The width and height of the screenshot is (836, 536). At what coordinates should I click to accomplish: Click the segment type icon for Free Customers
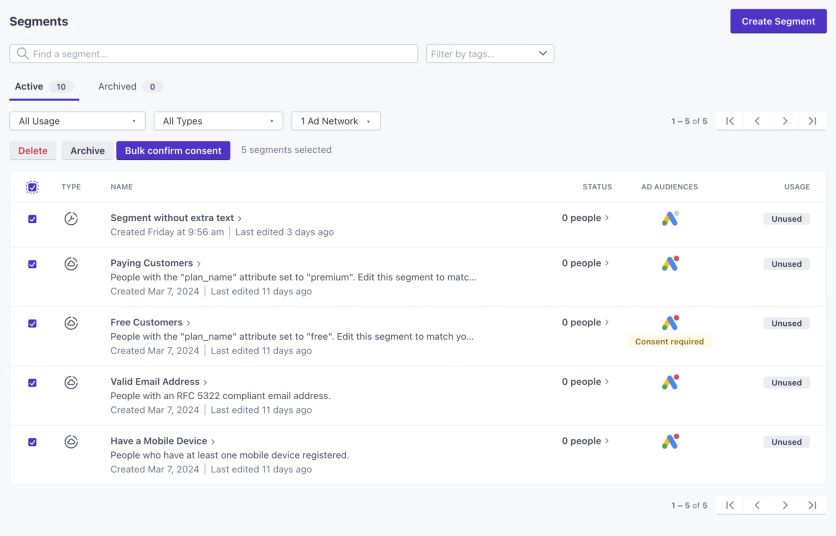point(71,323)
